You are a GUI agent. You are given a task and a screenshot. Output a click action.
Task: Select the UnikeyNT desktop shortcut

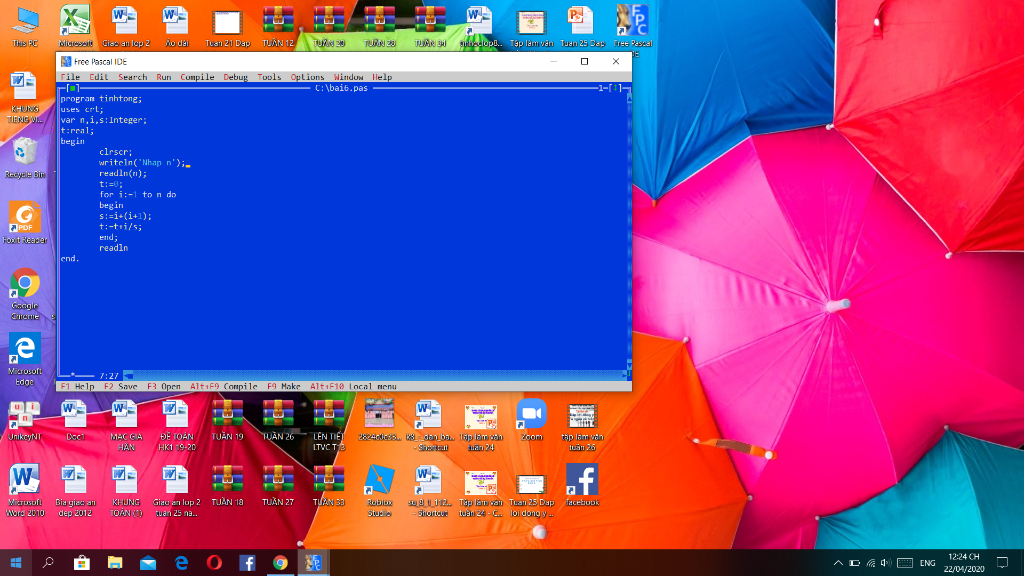click(x=25, y=420)
